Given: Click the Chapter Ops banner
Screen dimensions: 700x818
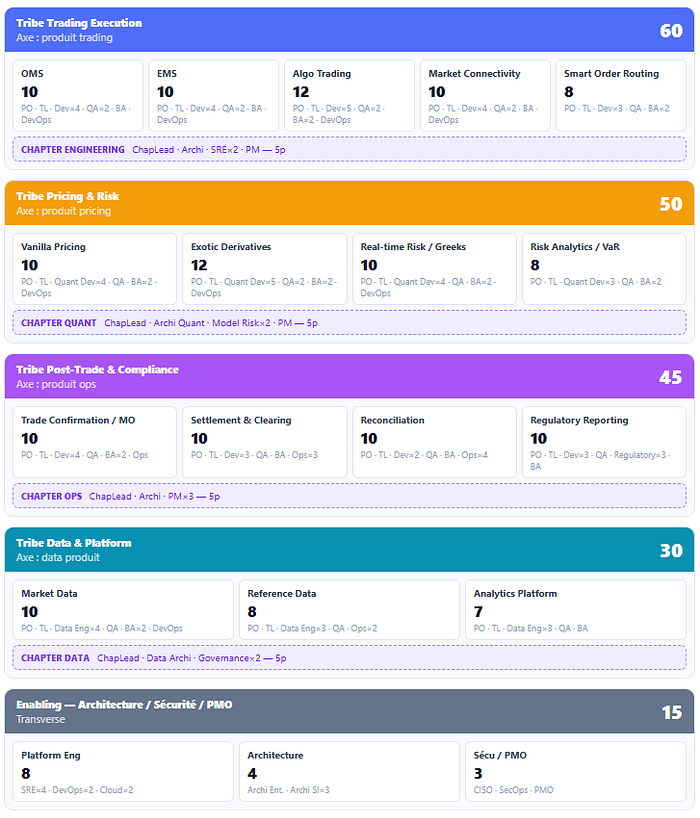Looking at the screenshot, I should pyautogui.click(x=349, y=496).
